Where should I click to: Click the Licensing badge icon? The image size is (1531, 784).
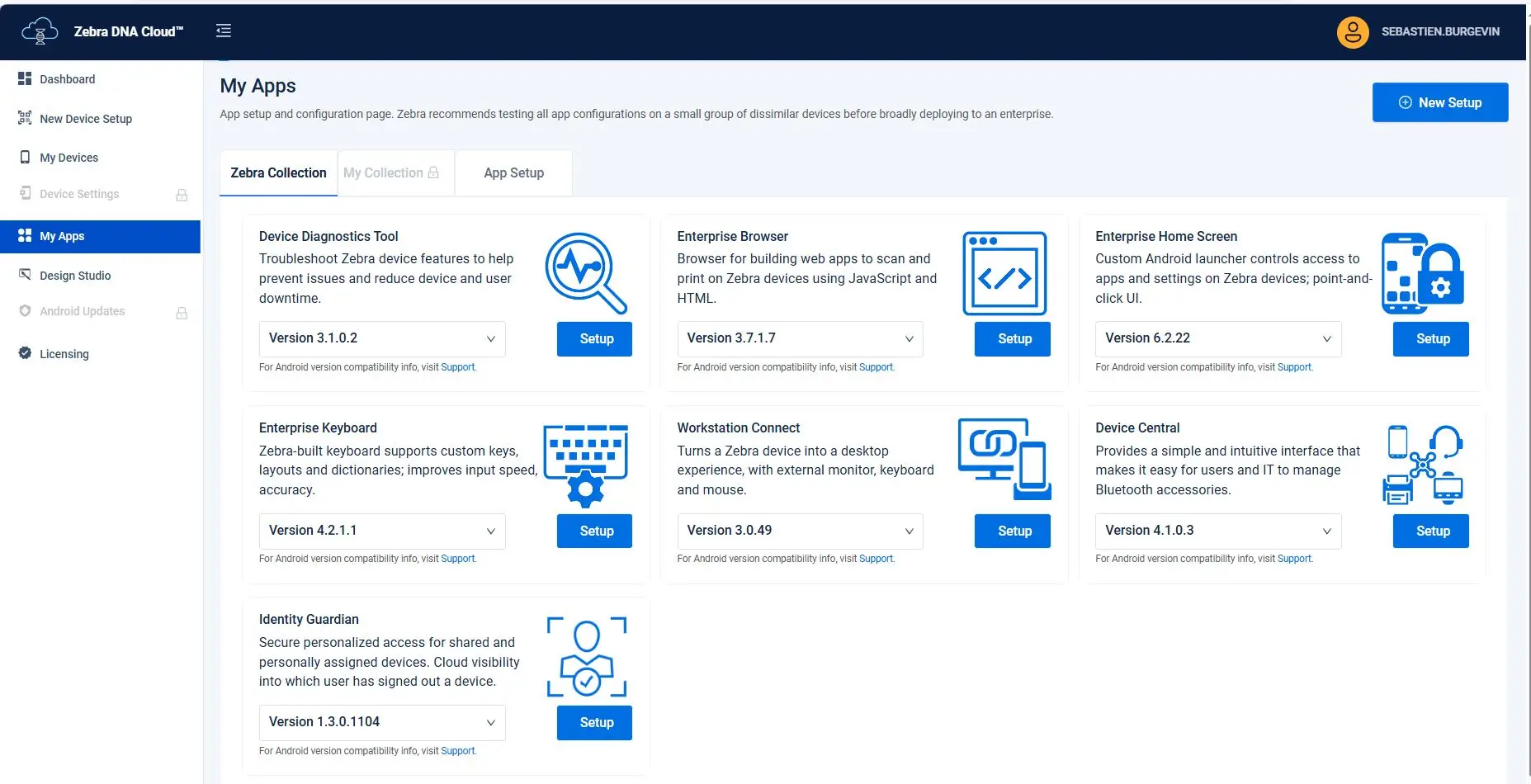click(x=25, y=353)
